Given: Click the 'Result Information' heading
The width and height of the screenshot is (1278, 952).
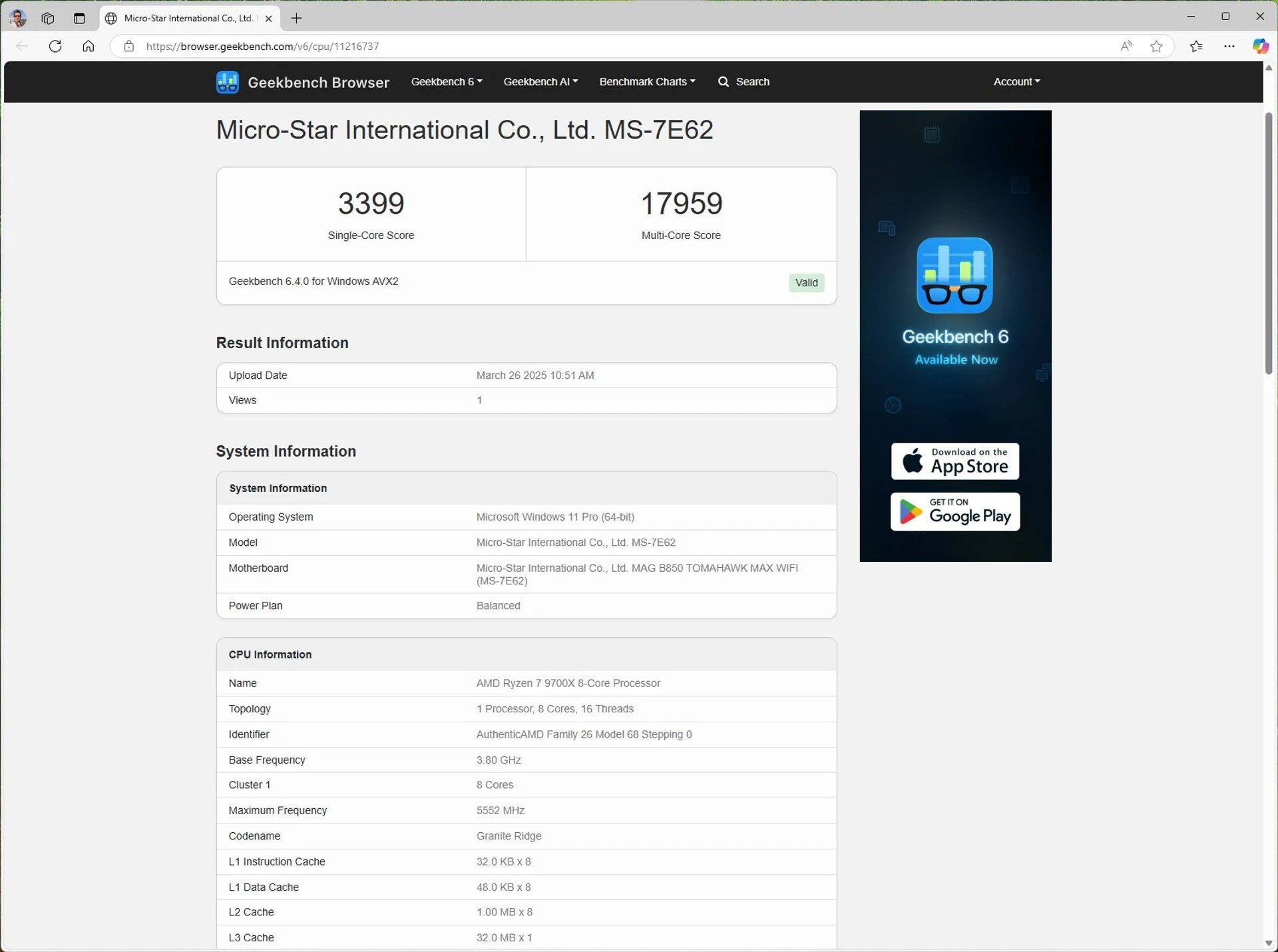Looking at the screenshot, I should [x=282, y=343].
